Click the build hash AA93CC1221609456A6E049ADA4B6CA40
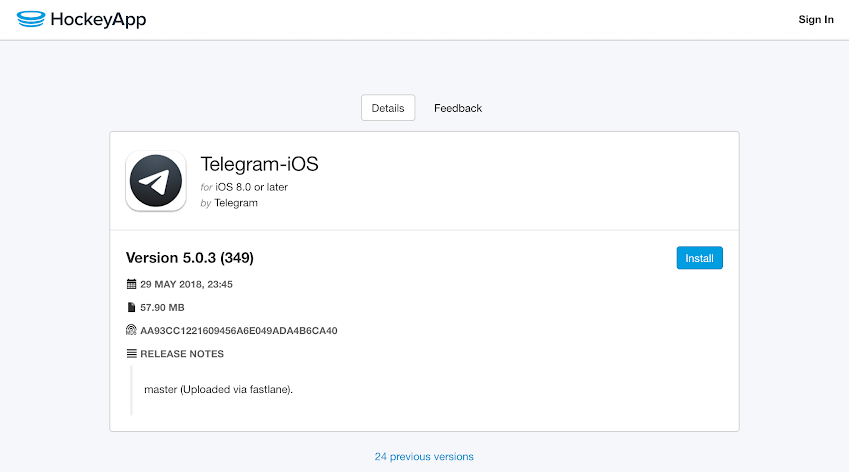849x472 pixels. pos(239,331)
